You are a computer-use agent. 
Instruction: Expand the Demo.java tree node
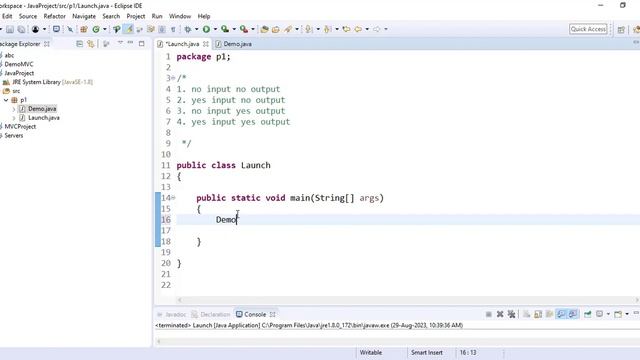(x=14, y=109)
